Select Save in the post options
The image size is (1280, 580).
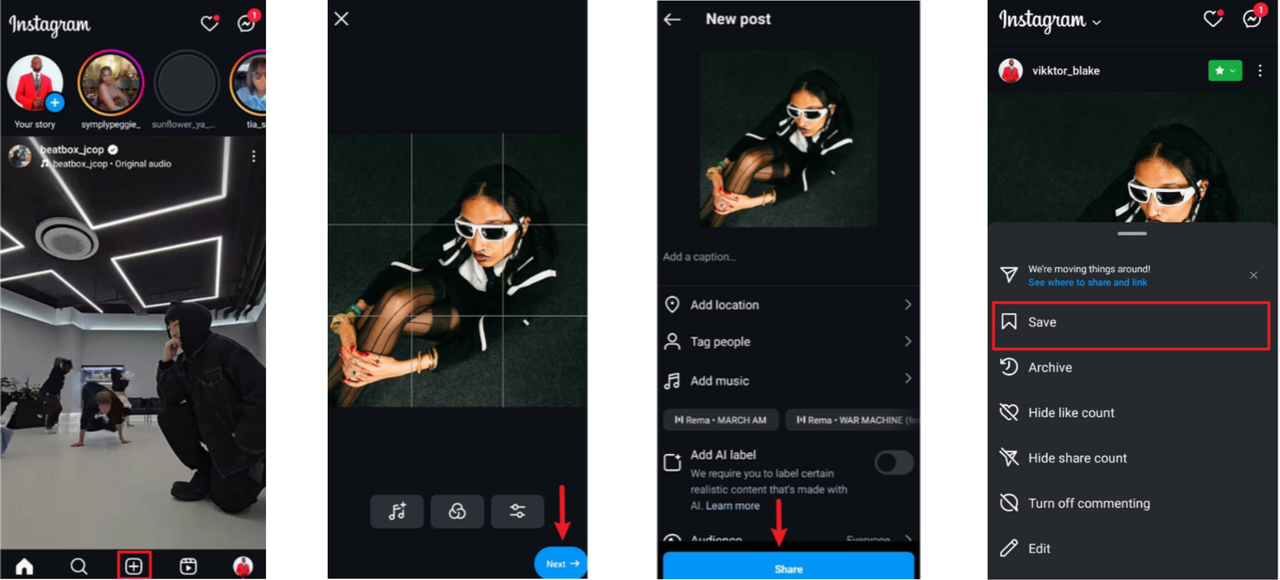tap(1131, 323)
